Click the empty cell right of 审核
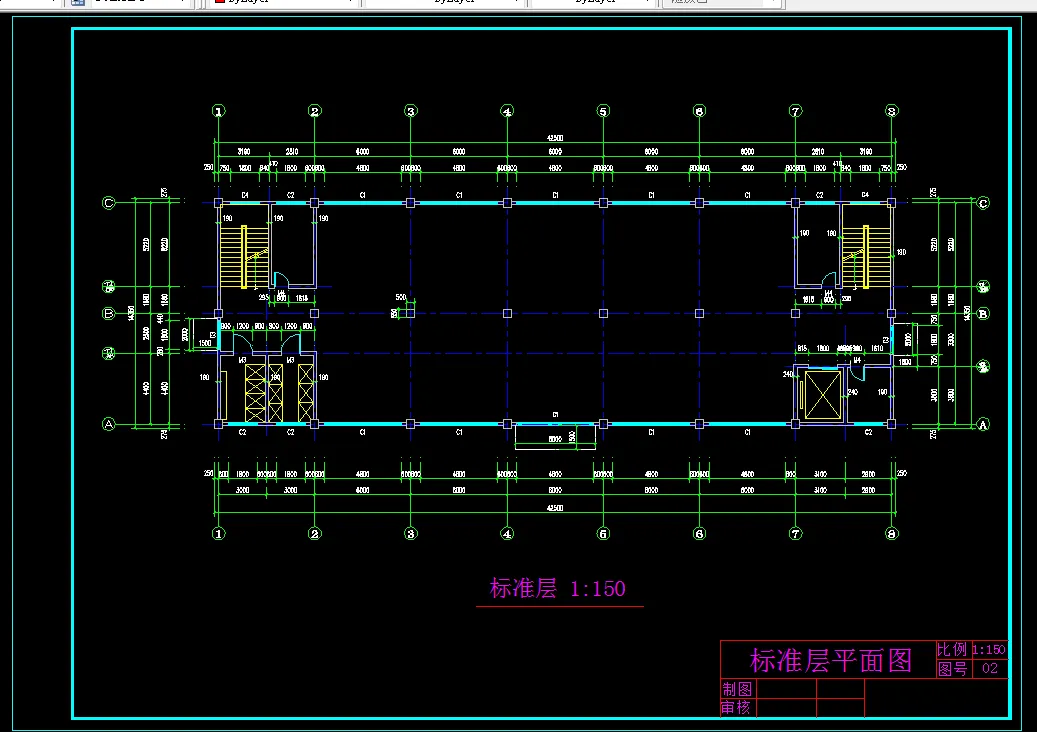This screenshot has width=1037, height=732. 786,708
